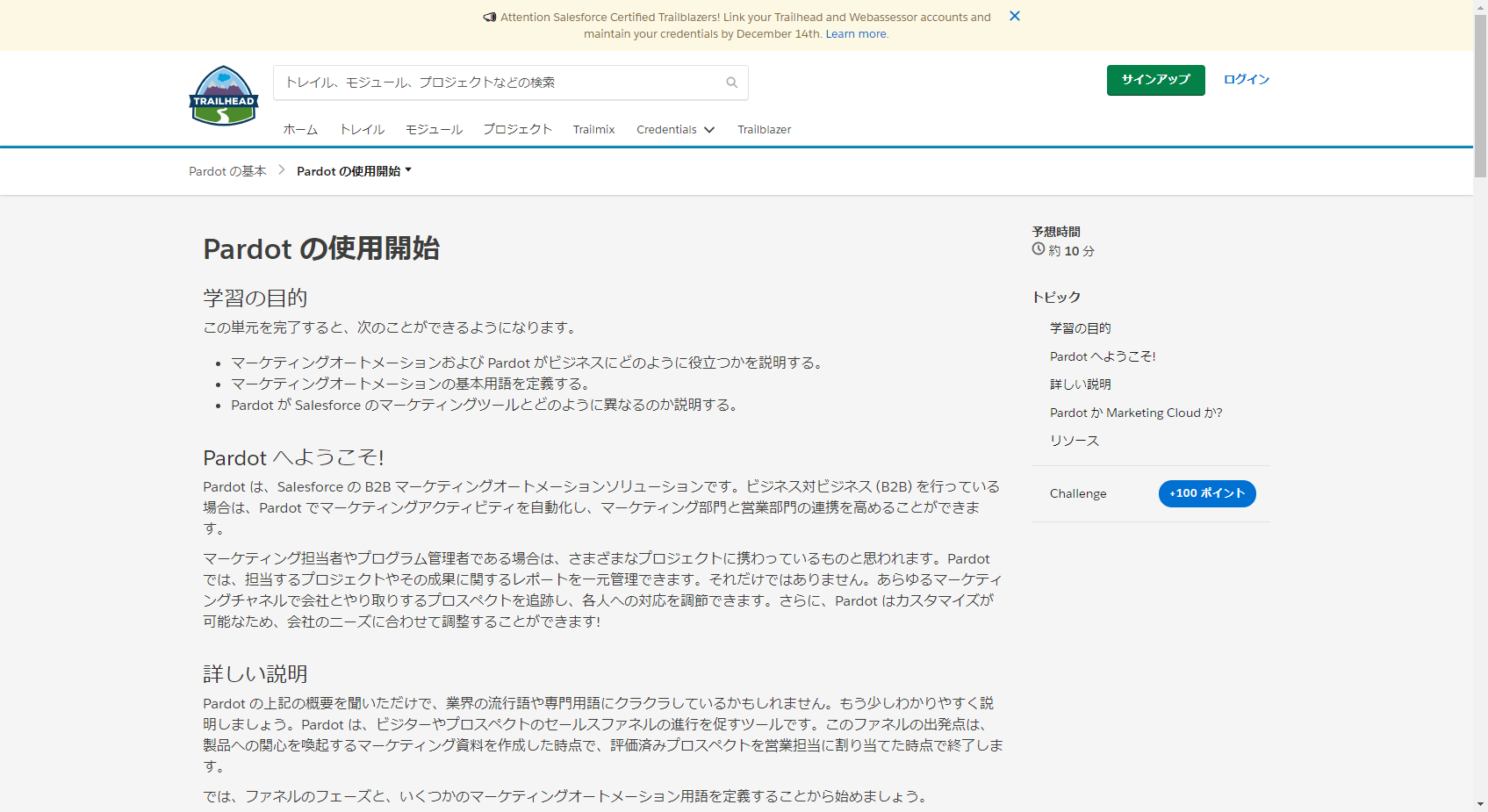Screen dimensions: 1488x812
Task: Dismiss the announcement banner with X
Action: click(1014, 16)
